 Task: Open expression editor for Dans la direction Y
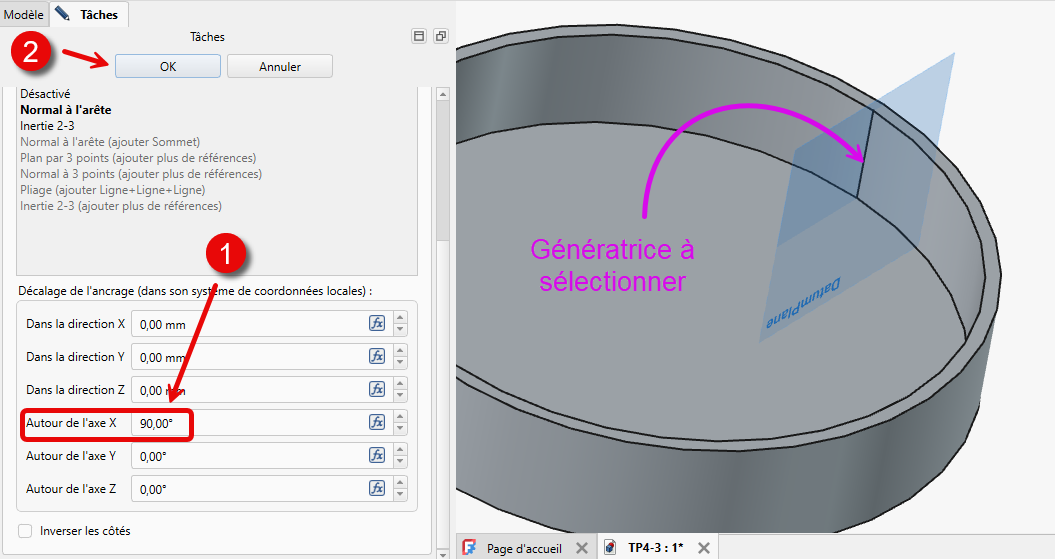pyautogui.click(x=377, y=356)
